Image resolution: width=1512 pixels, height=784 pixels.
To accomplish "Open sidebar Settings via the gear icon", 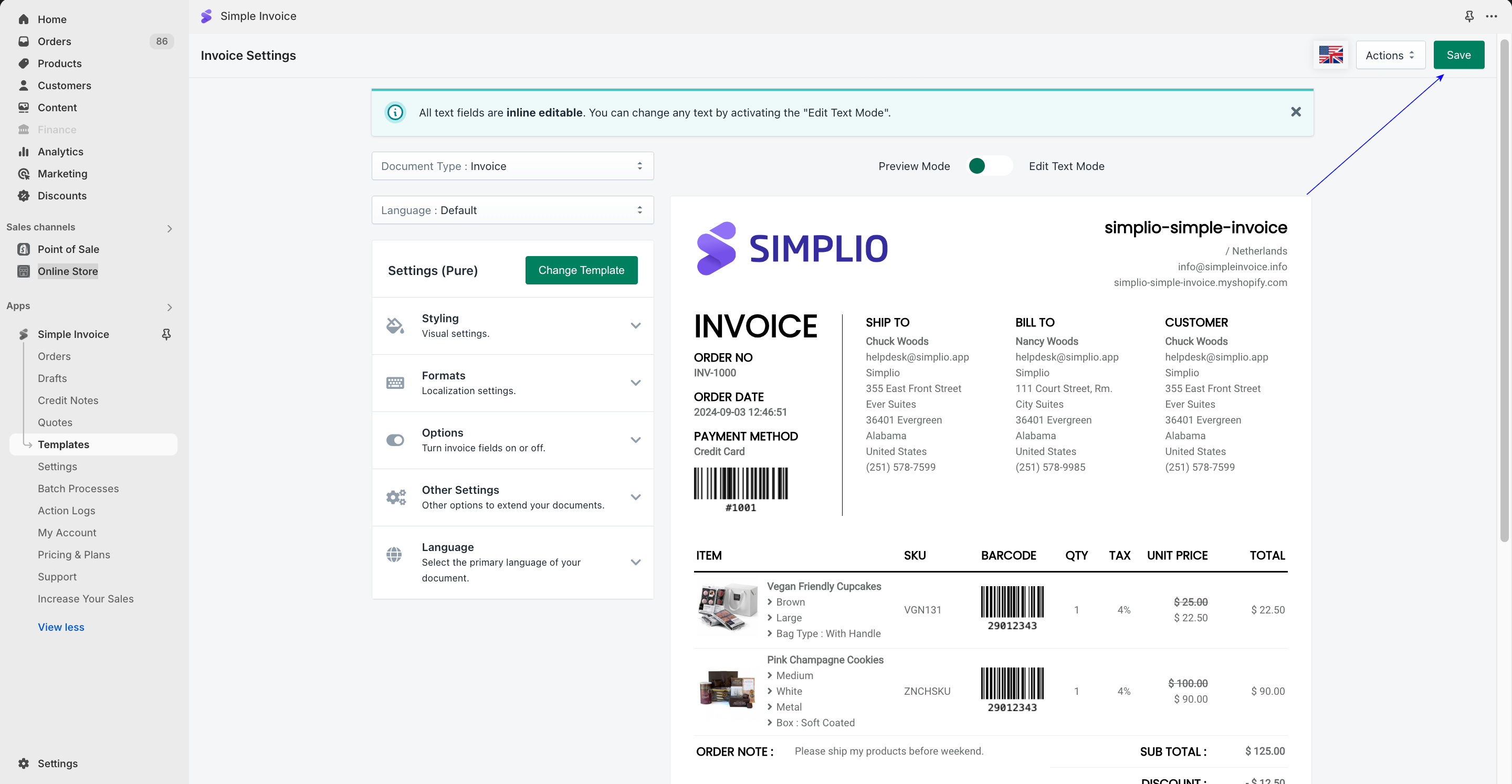I will (24, 763).
